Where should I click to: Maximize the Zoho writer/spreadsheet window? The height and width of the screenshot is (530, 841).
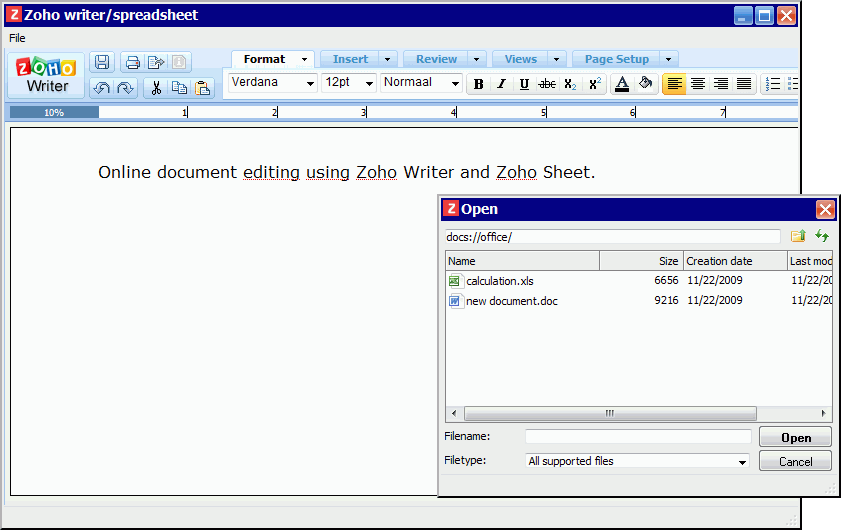pyautogui.click(x=764, y=16)
